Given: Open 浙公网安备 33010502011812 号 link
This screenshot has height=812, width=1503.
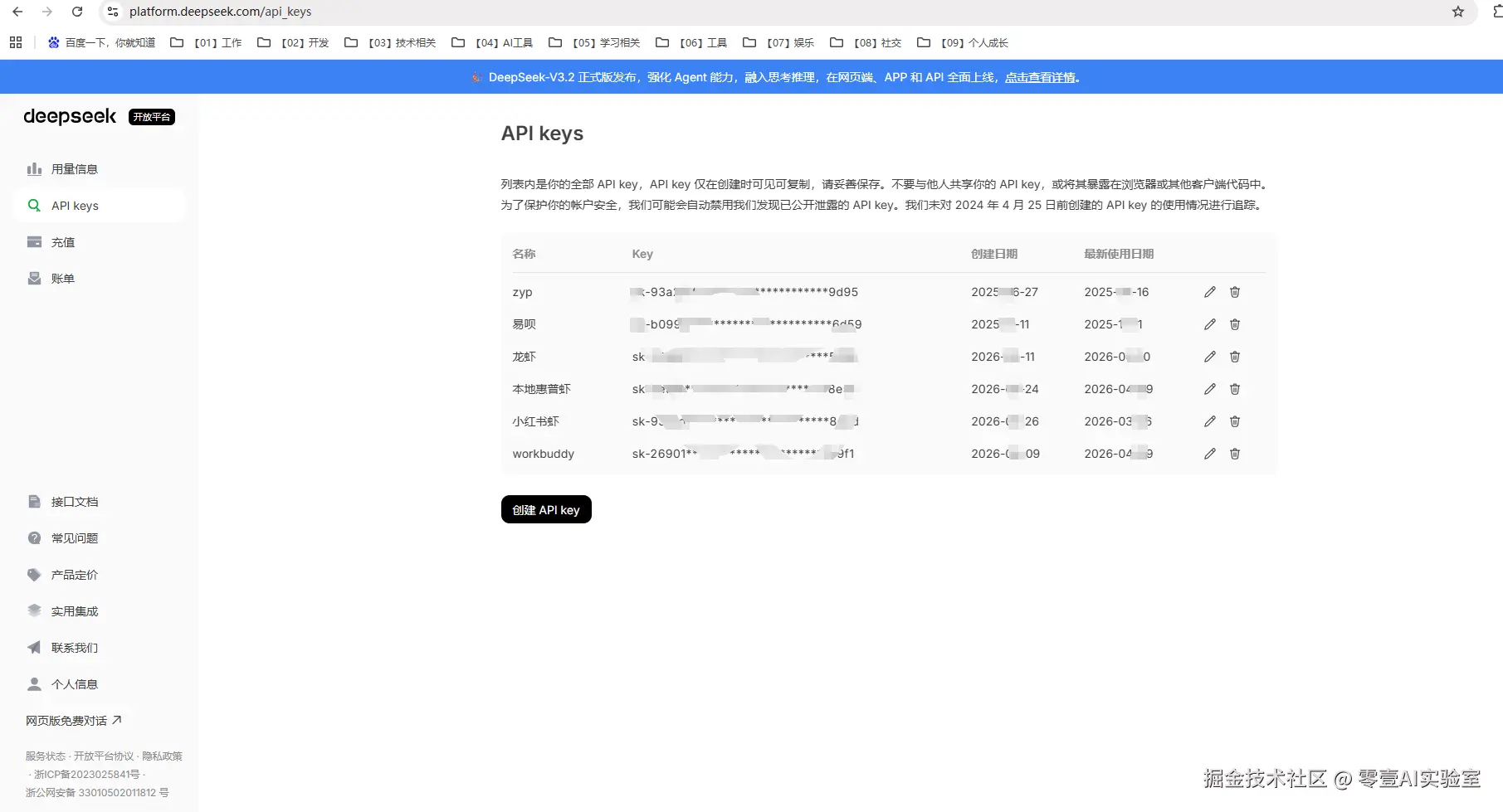Looking at the screenshot, I should [x=97, y=793].
